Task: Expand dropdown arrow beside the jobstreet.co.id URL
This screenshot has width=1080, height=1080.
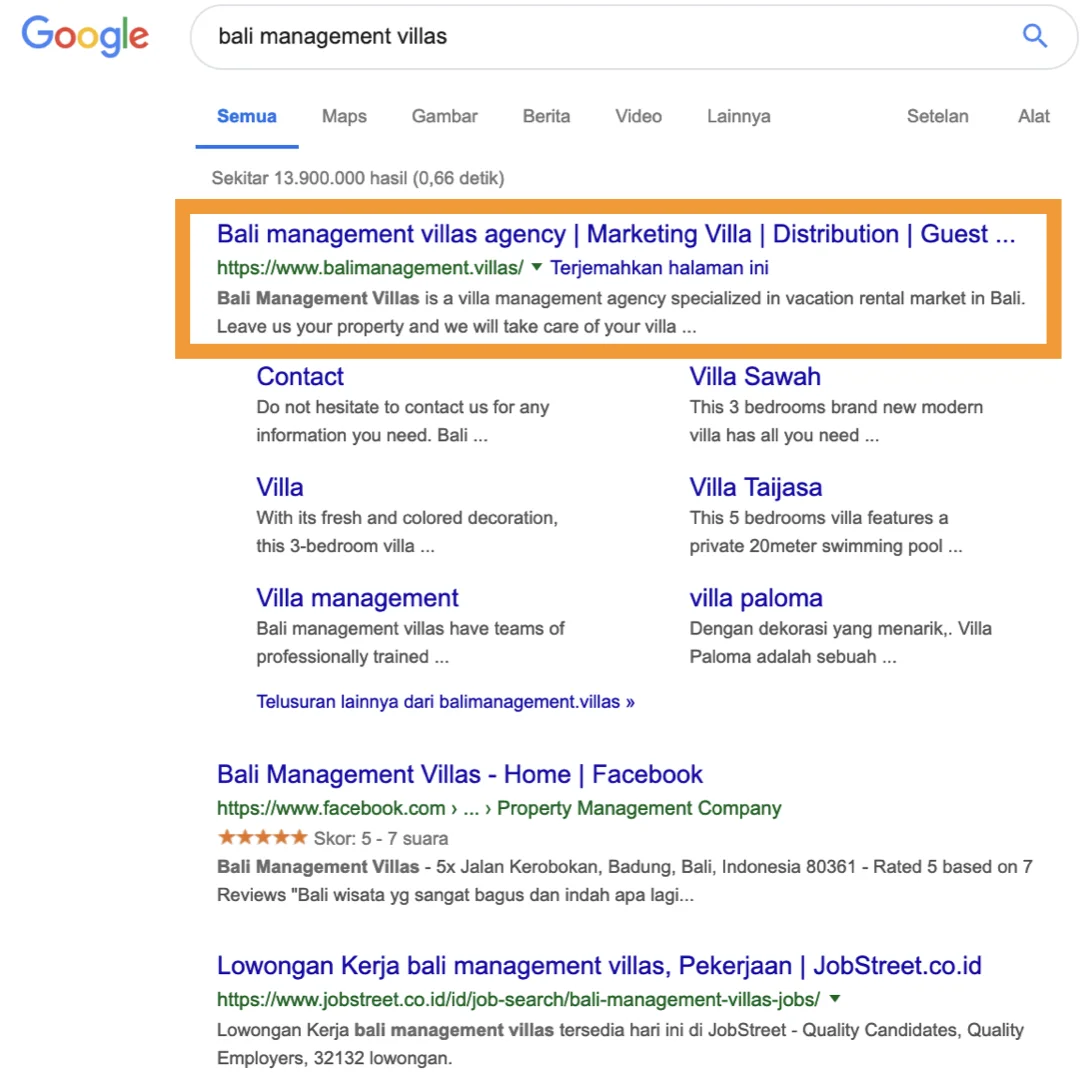Action: pyautogui.click(x=835, y=998)
